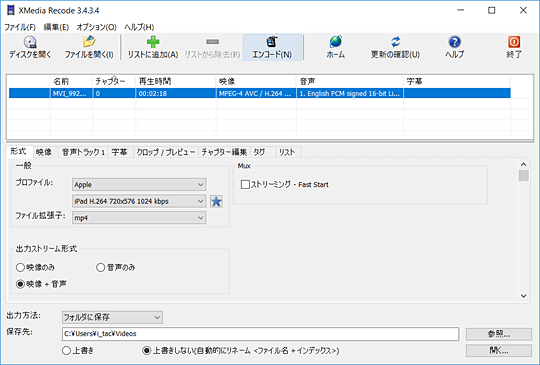Click the settings panel scrollbar thumb
Screen dimensions: 540x365
pos(523,175)
